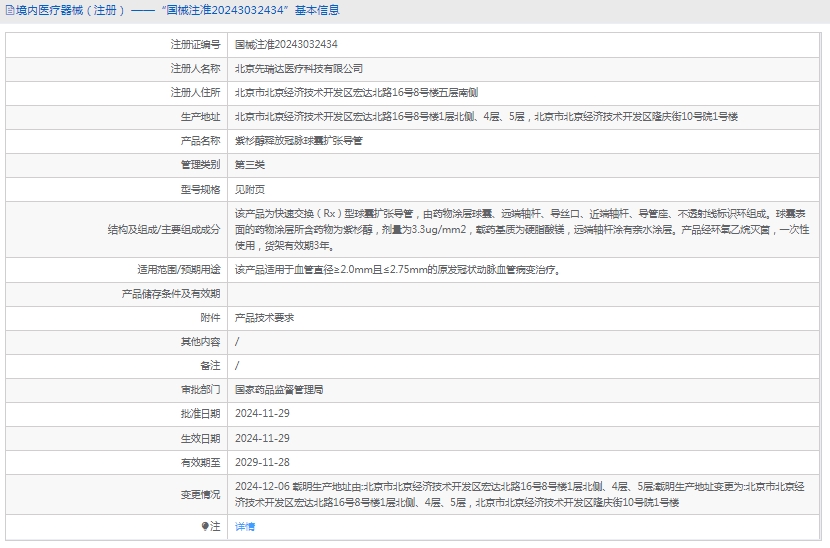
Task: Click the 生产地址 address value
Action: 486,117
